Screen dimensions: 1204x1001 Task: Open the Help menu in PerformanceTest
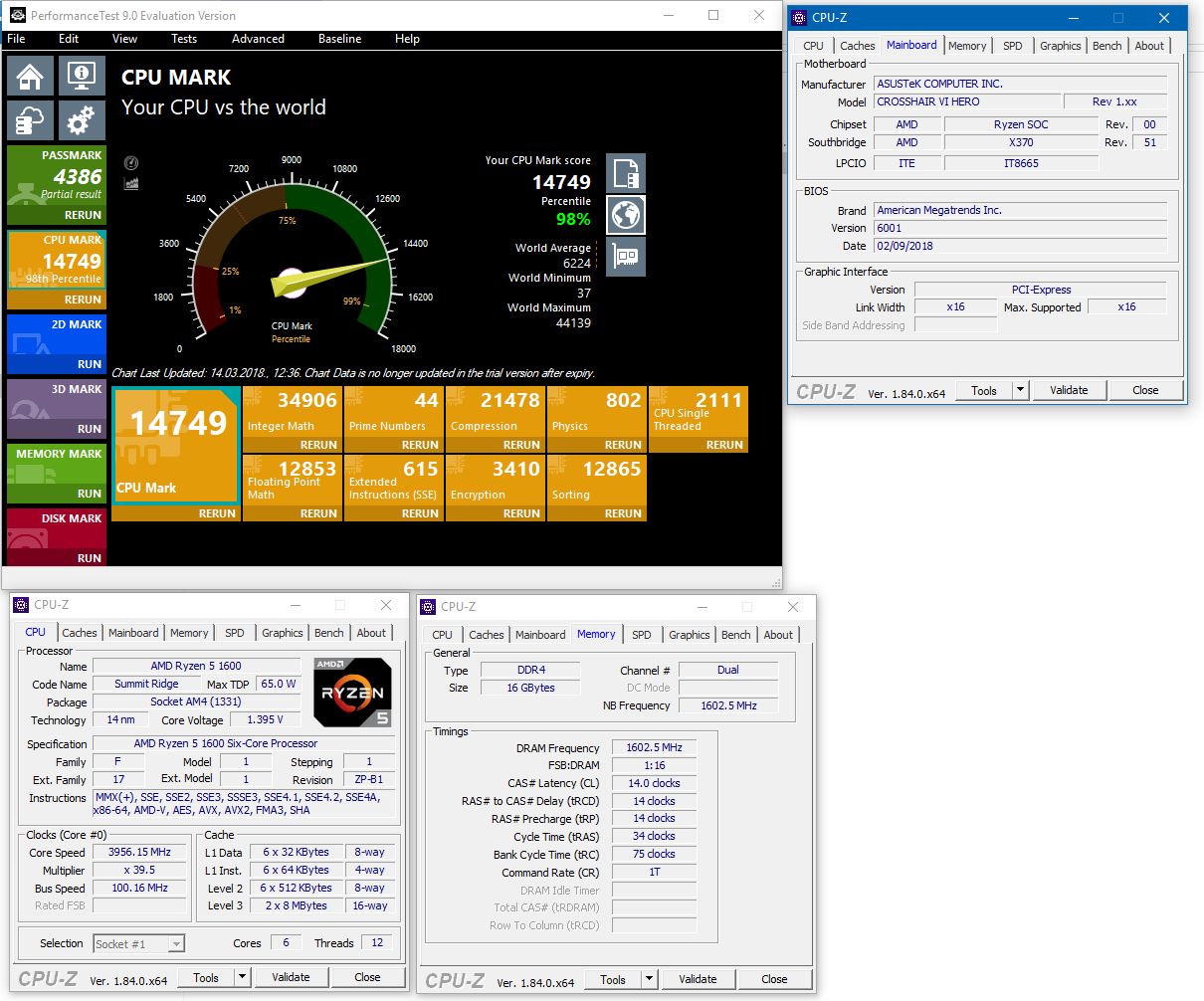click(x=408, y=39)
